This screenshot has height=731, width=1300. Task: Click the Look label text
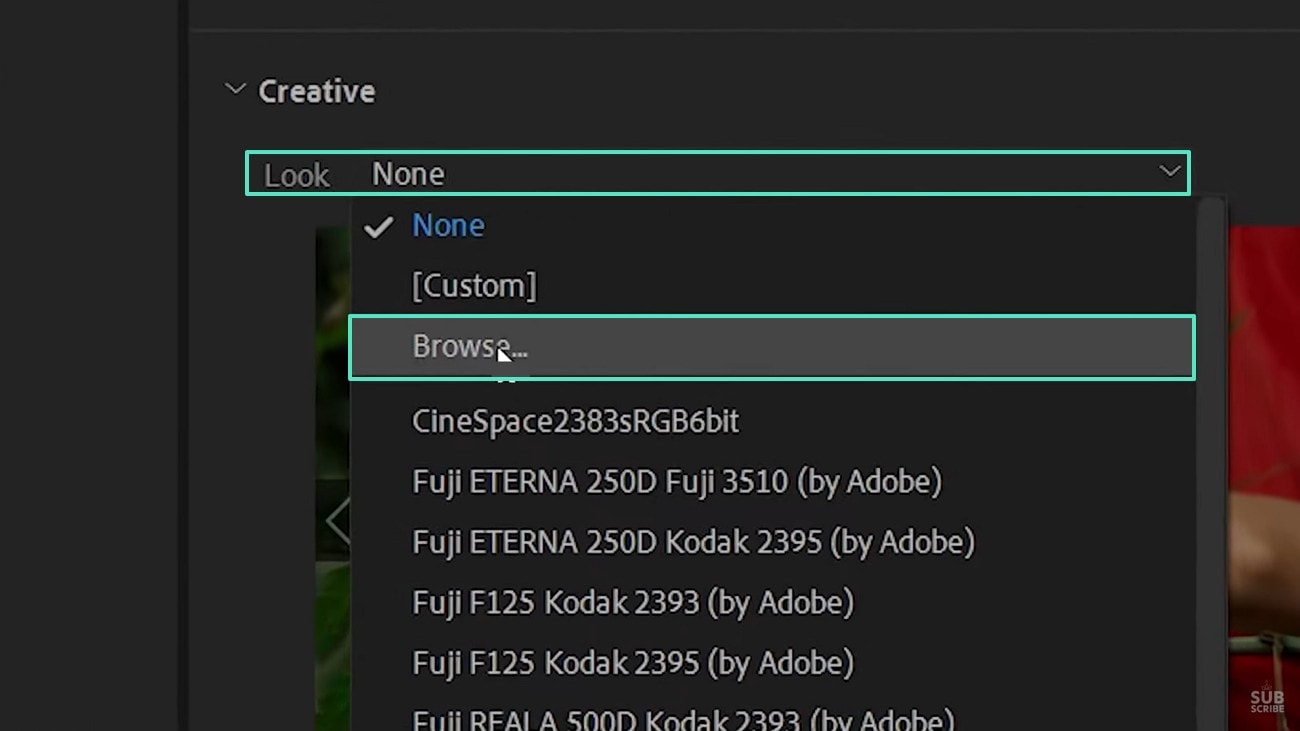click(x=296, y=175)
